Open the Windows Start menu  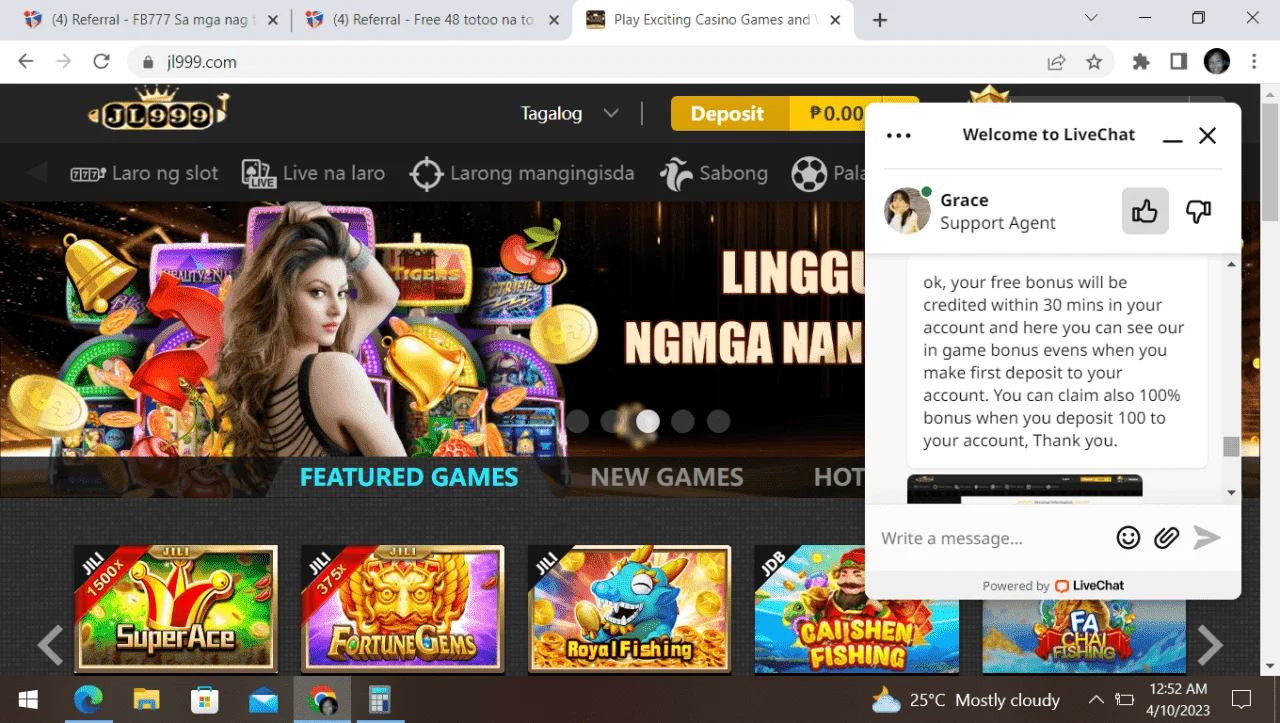[x=28, y=700]
